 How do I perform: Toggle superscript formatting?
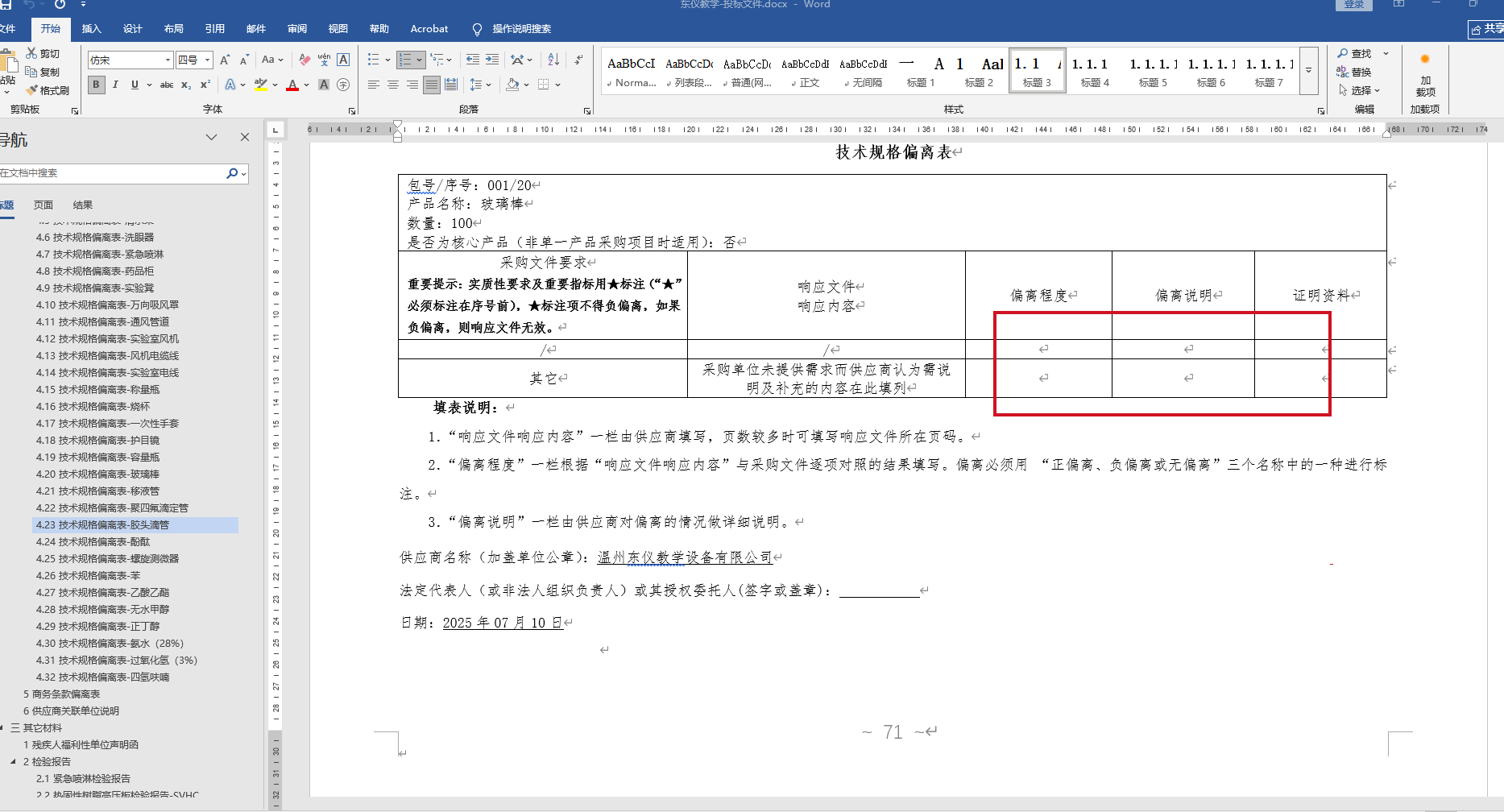(205, 85)
